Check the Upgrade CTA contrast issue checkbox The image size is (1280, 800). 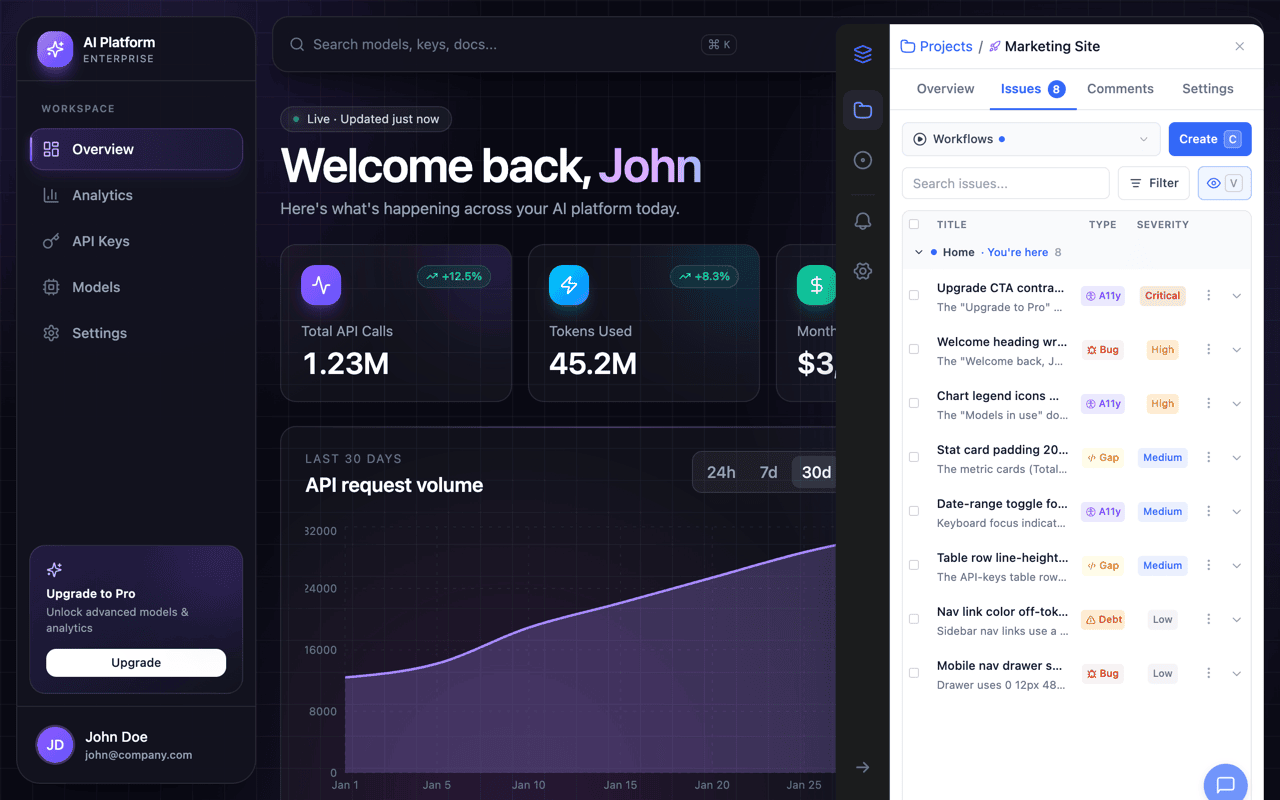(x=914, y=296)
